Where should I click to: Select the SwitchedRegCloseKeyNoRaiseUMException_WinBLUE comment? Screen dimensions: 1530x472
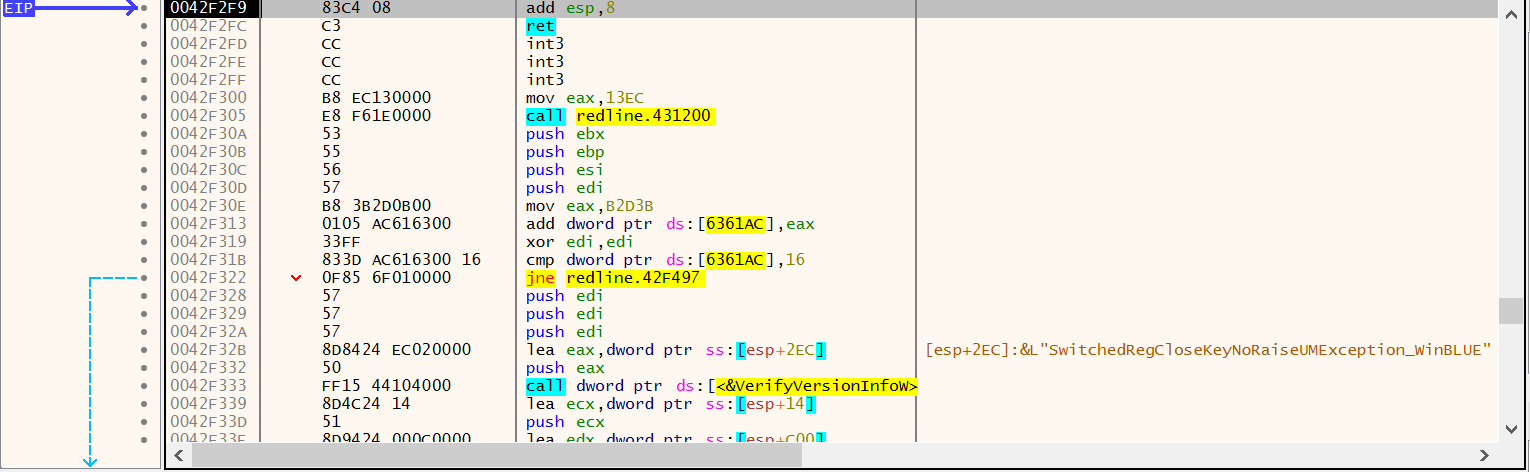point(1210,350)
